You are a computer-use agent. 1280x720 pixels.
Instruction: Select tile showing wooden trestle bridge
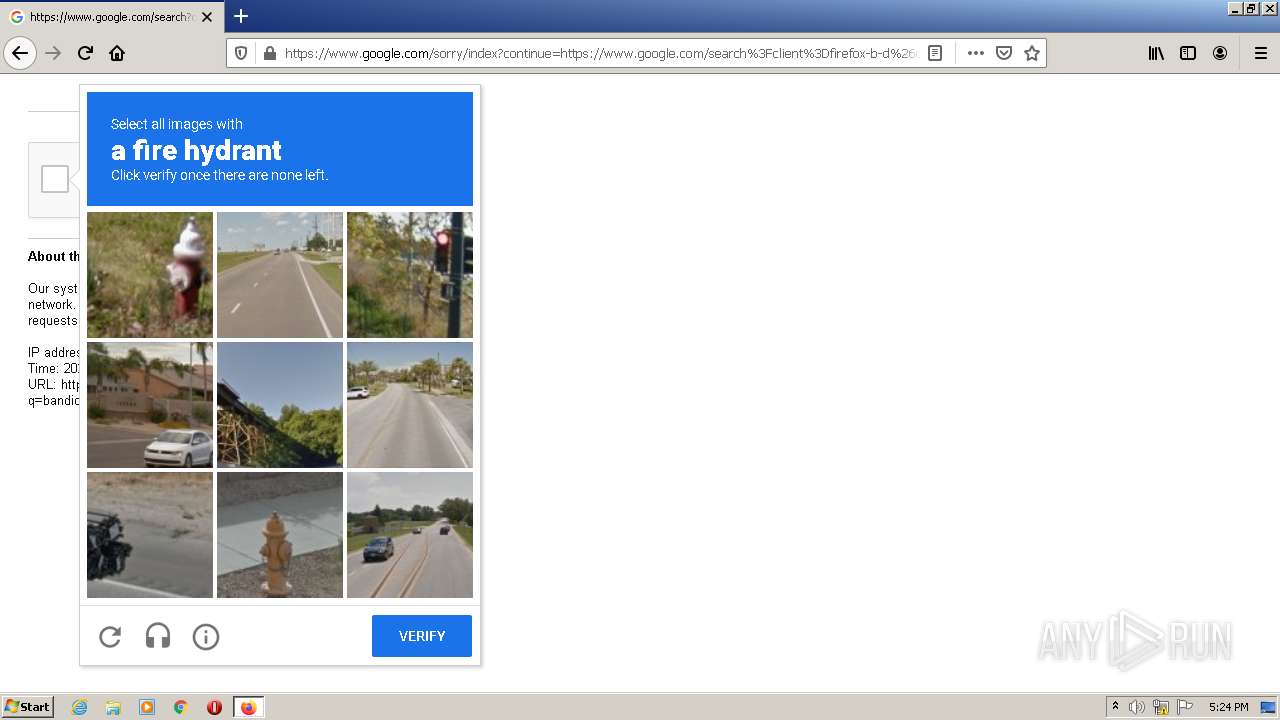coord(280,405)
